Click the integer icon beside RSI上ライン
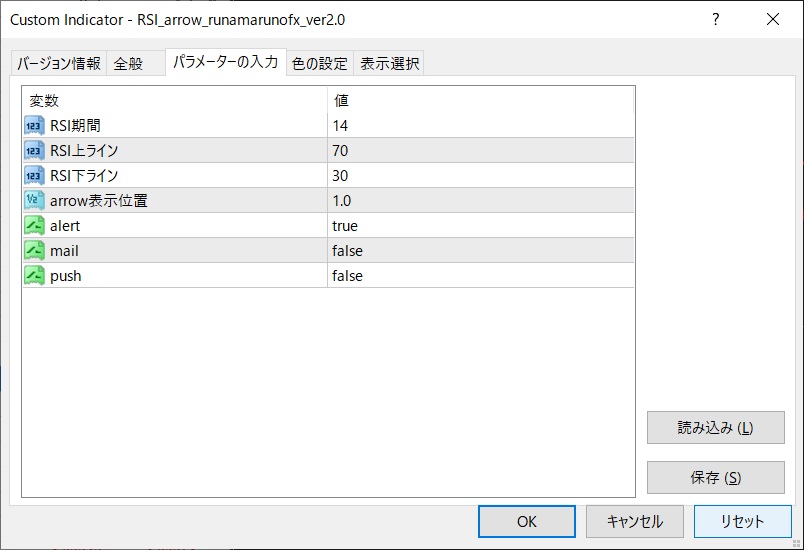 pos(34,151)
